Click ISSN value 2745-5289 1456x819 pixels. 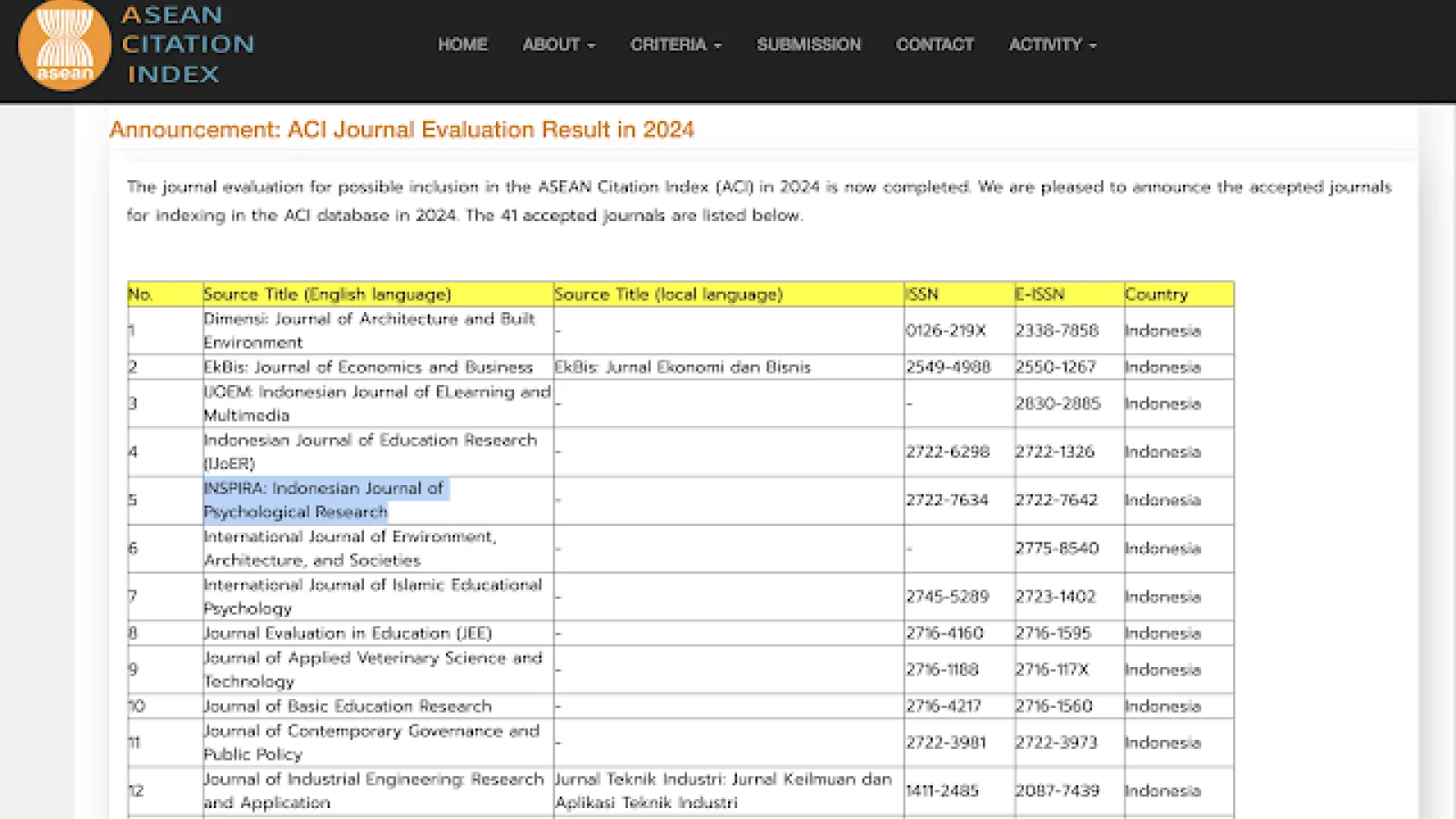(x=947, y=596)
